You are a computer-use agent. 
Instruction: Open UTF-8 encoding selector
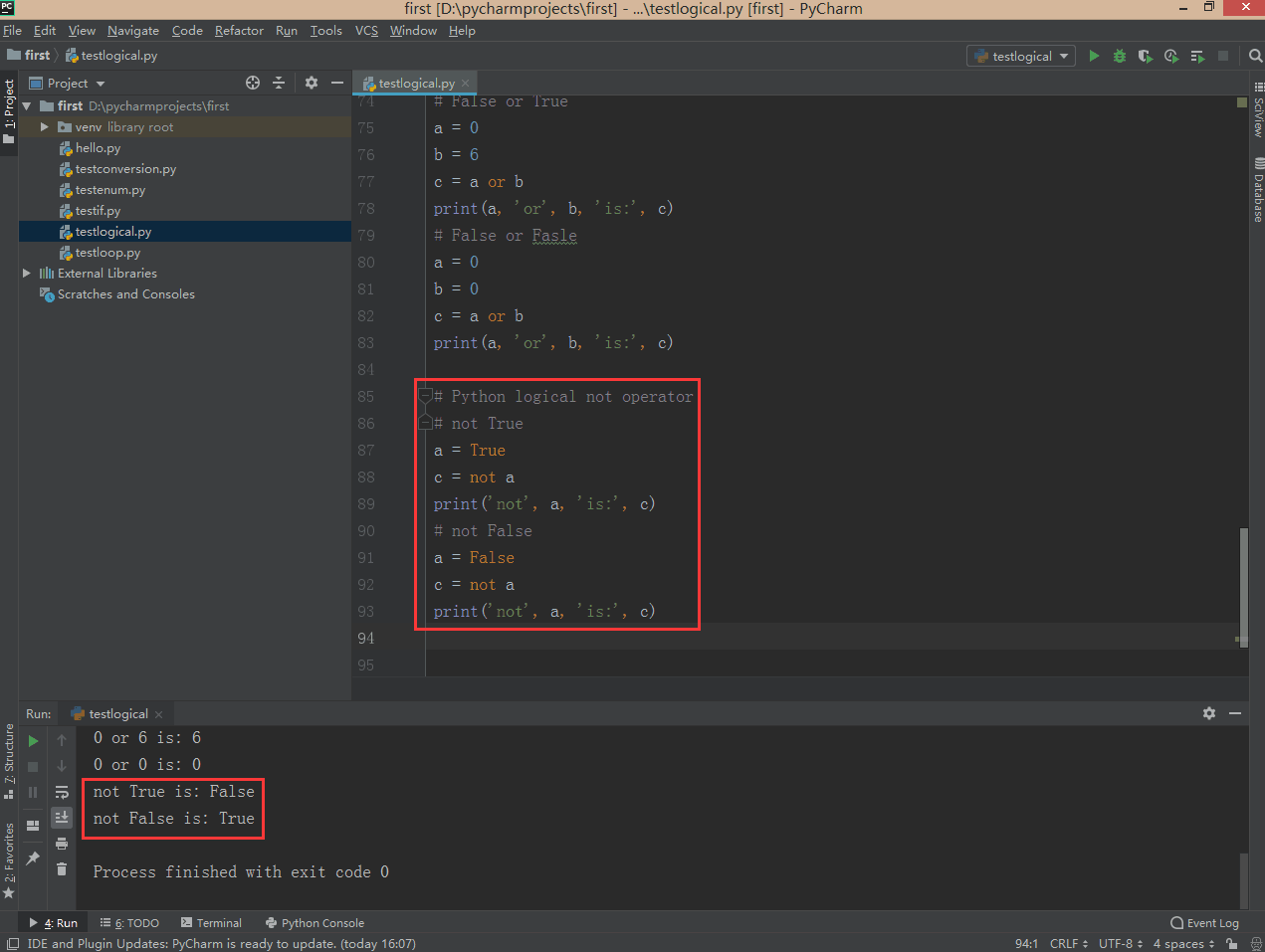point(1121,943)
